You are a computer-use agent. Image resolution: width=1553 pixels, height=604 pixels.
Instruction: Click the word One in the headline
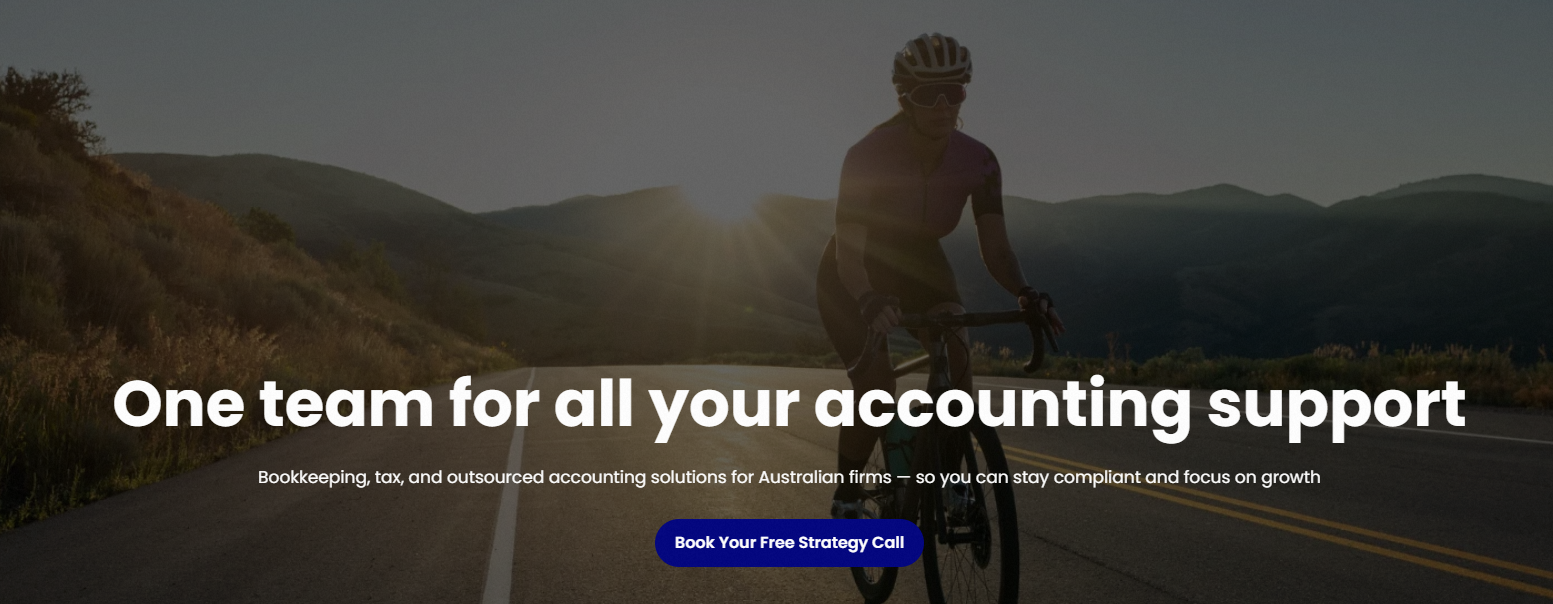[x=173, y=403]
